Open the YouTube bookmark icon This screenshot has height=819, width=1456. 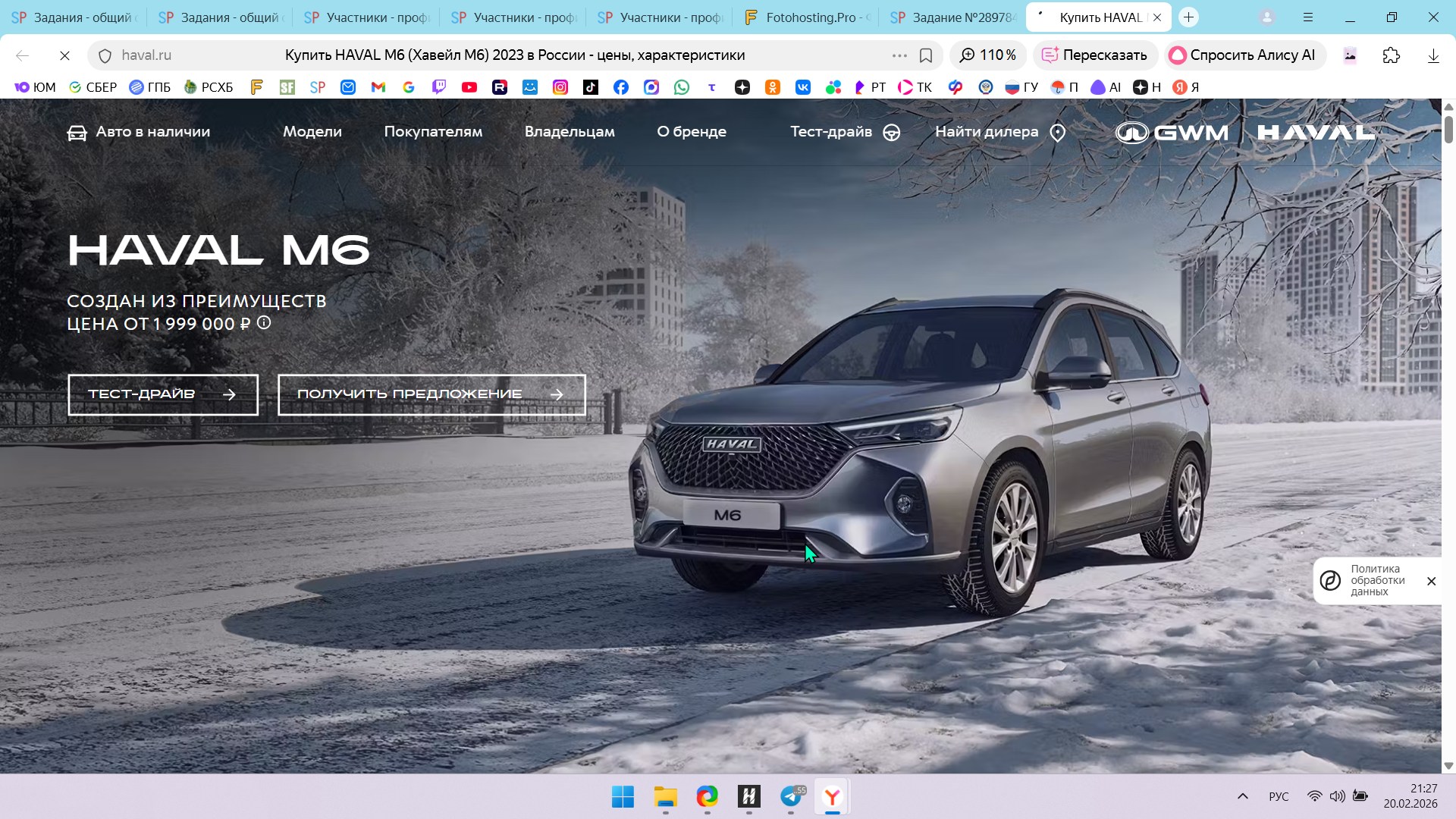pos(469,87)
